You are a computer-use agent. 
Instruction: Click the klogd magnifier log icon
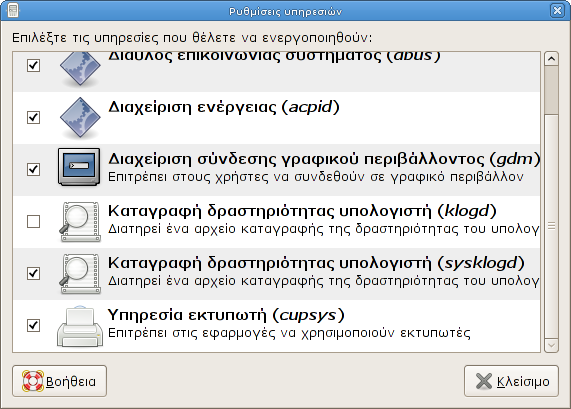(80, 222)
